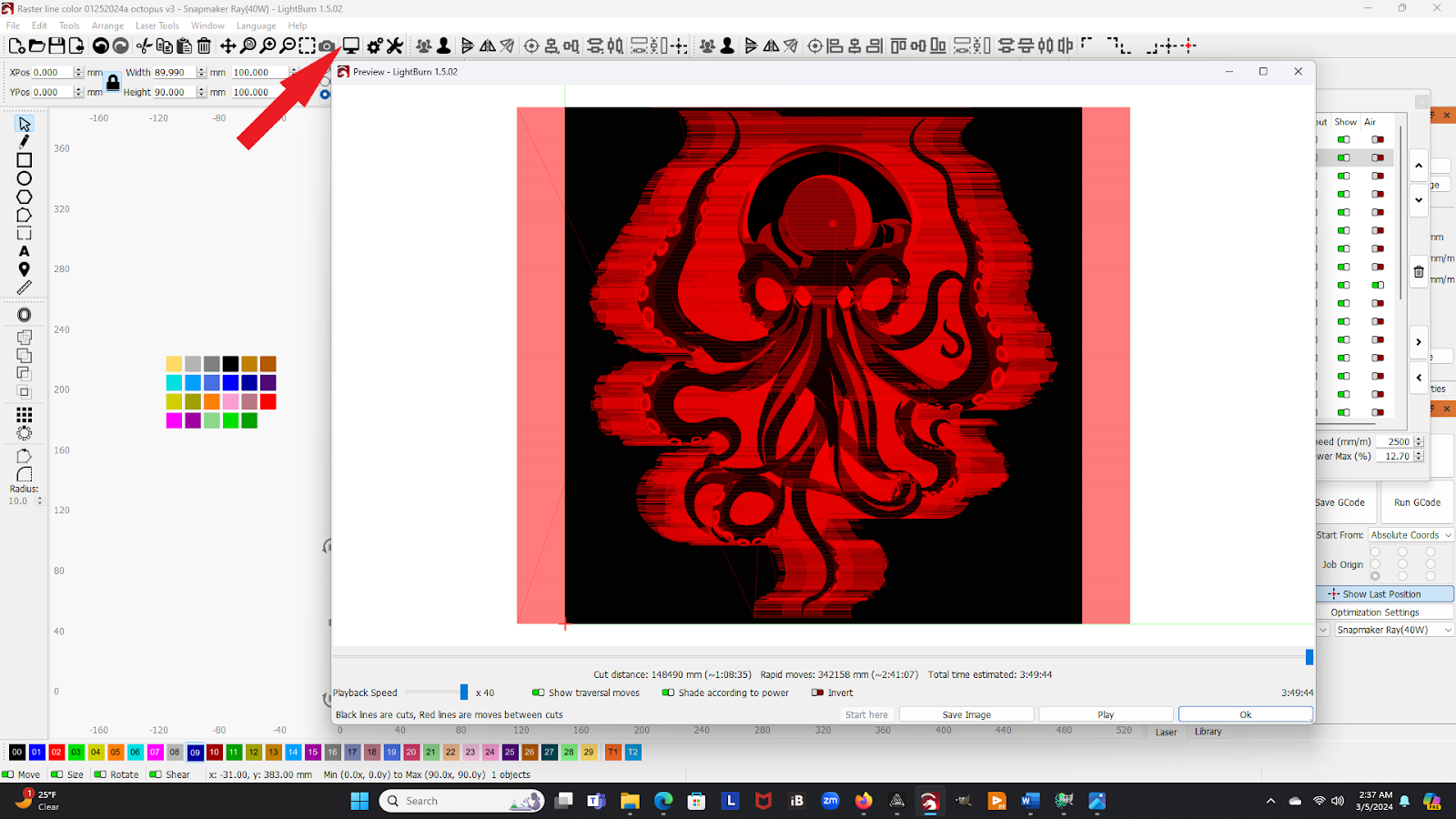Viewport: 1456px width, 819px height.
Task: Toggle the Move lock in status bar
Action: point(7,774)
